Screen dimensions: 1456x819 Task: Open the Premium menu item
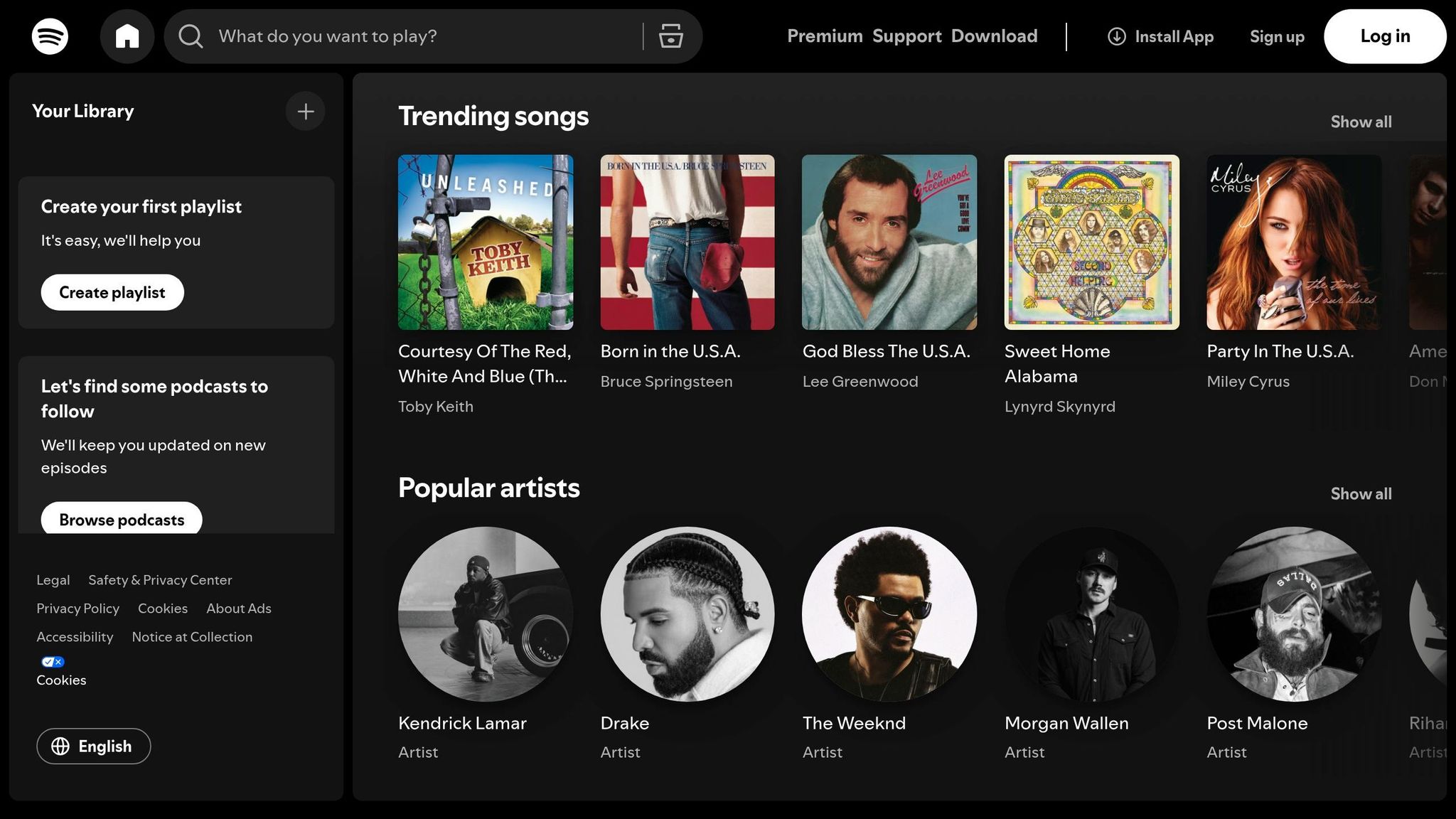click(825, 36)
